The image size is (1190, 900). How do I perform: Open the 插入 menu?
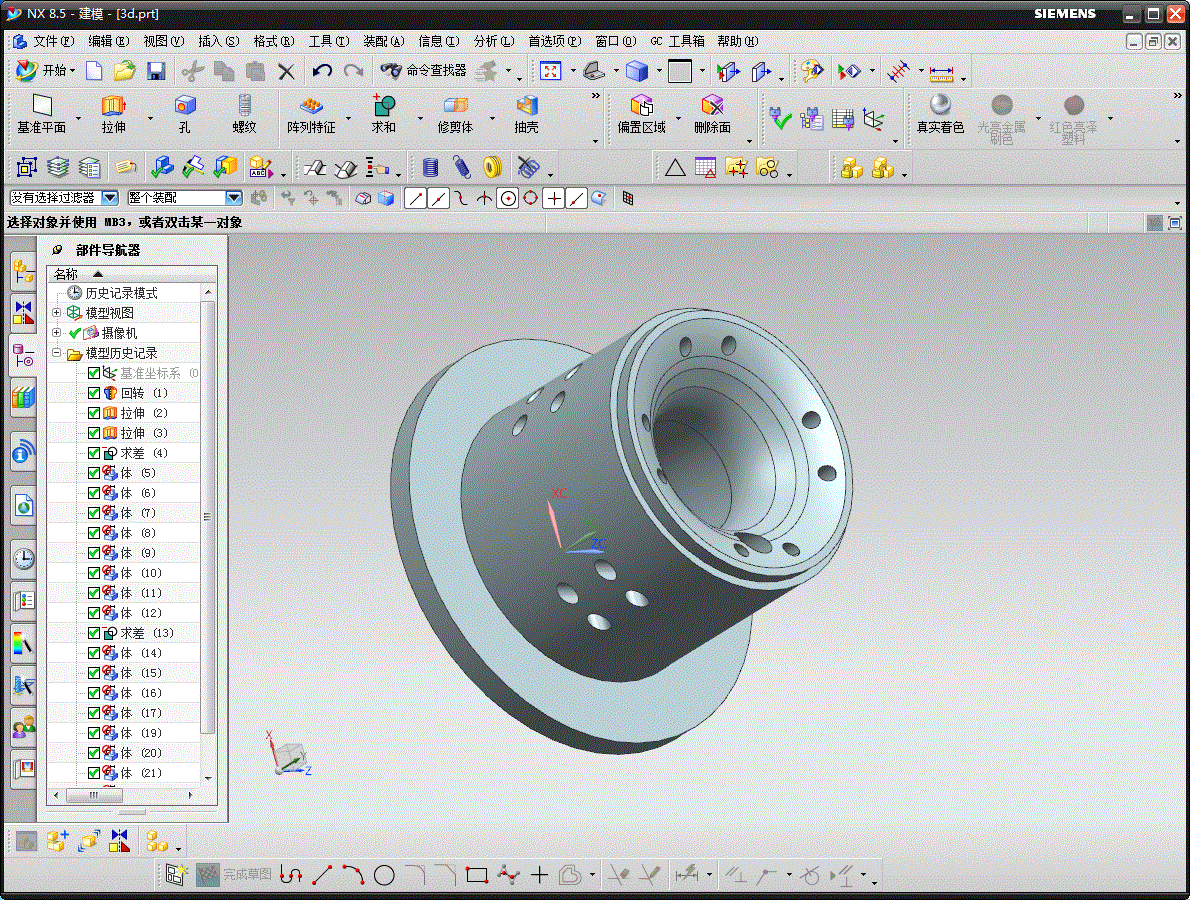[x=218, y=41]
